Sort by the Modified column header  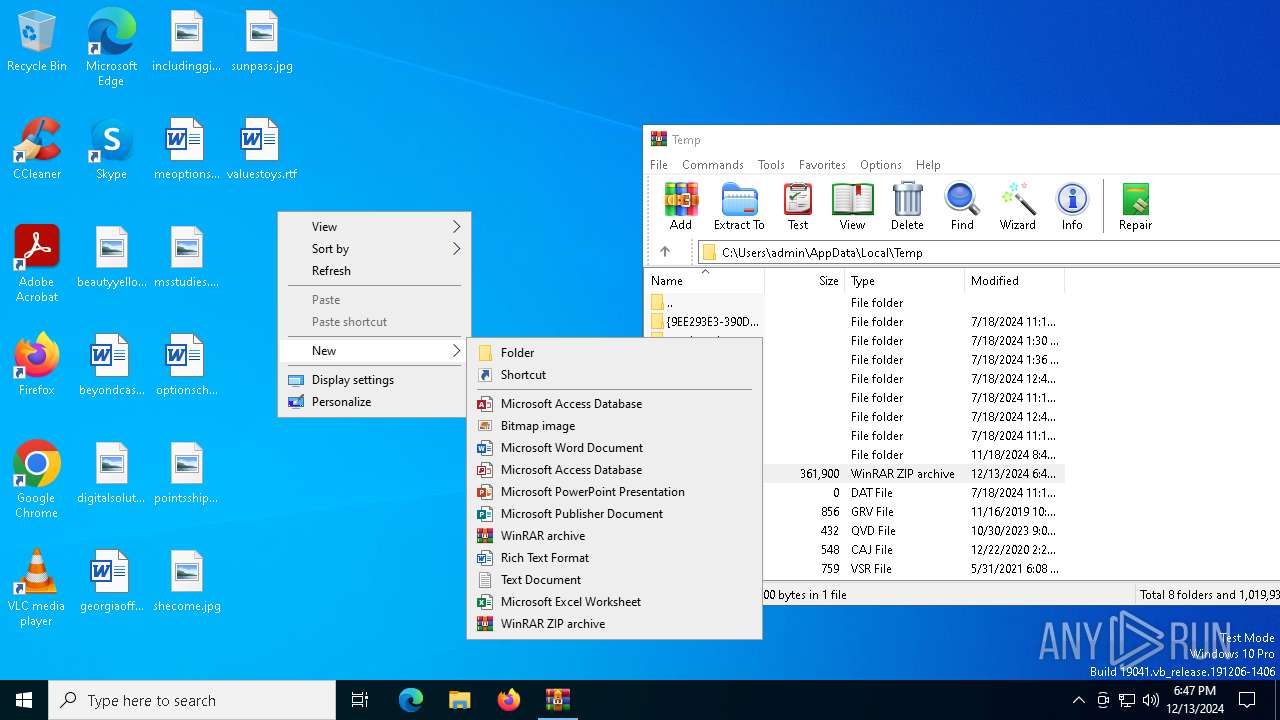1015,281
